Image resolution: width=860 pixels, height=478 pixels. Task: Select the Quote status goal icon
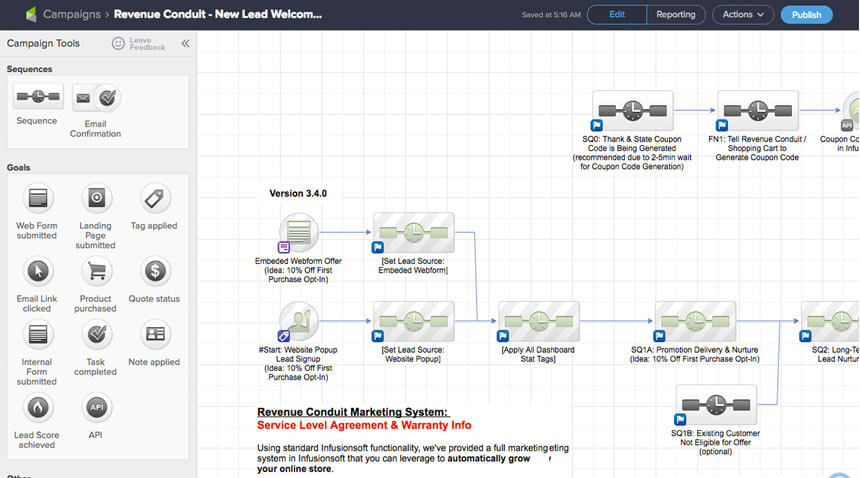[155, 271]
